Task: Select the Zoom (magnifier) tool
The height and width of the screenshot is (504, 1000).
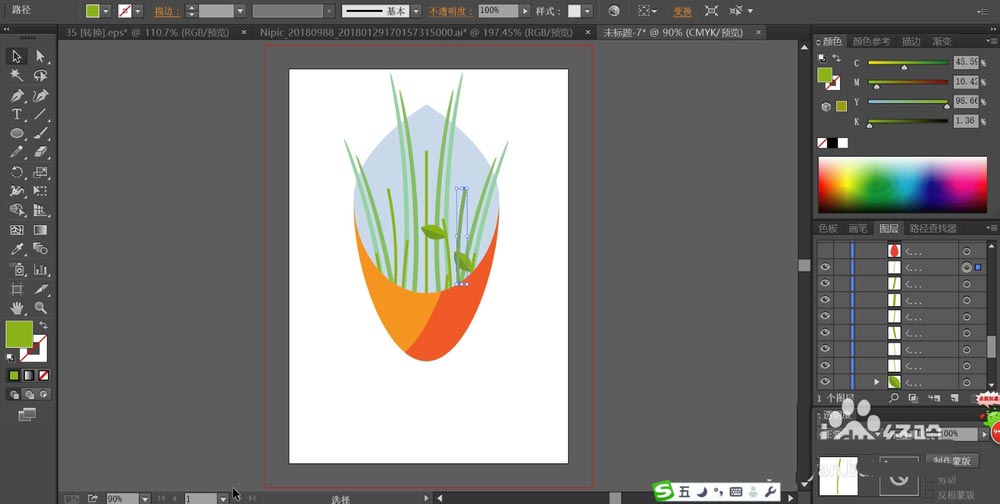Action: [x=40, y=308]
